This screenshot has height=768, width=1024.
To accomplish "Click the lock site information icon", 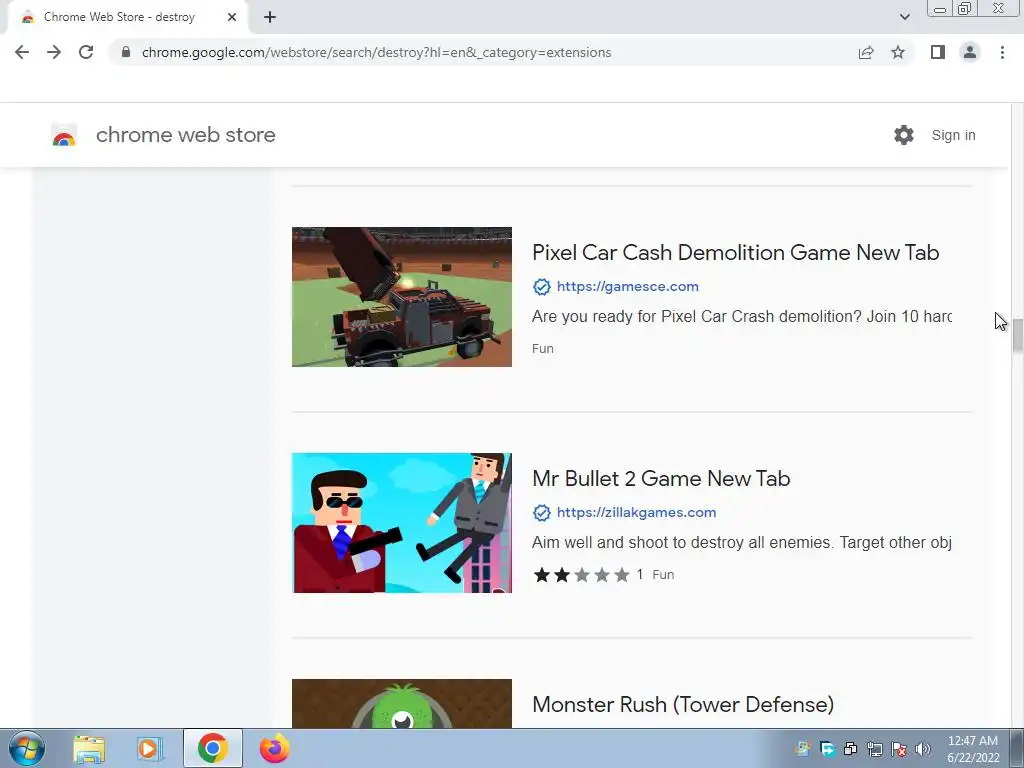I will [x=126, y=52].
